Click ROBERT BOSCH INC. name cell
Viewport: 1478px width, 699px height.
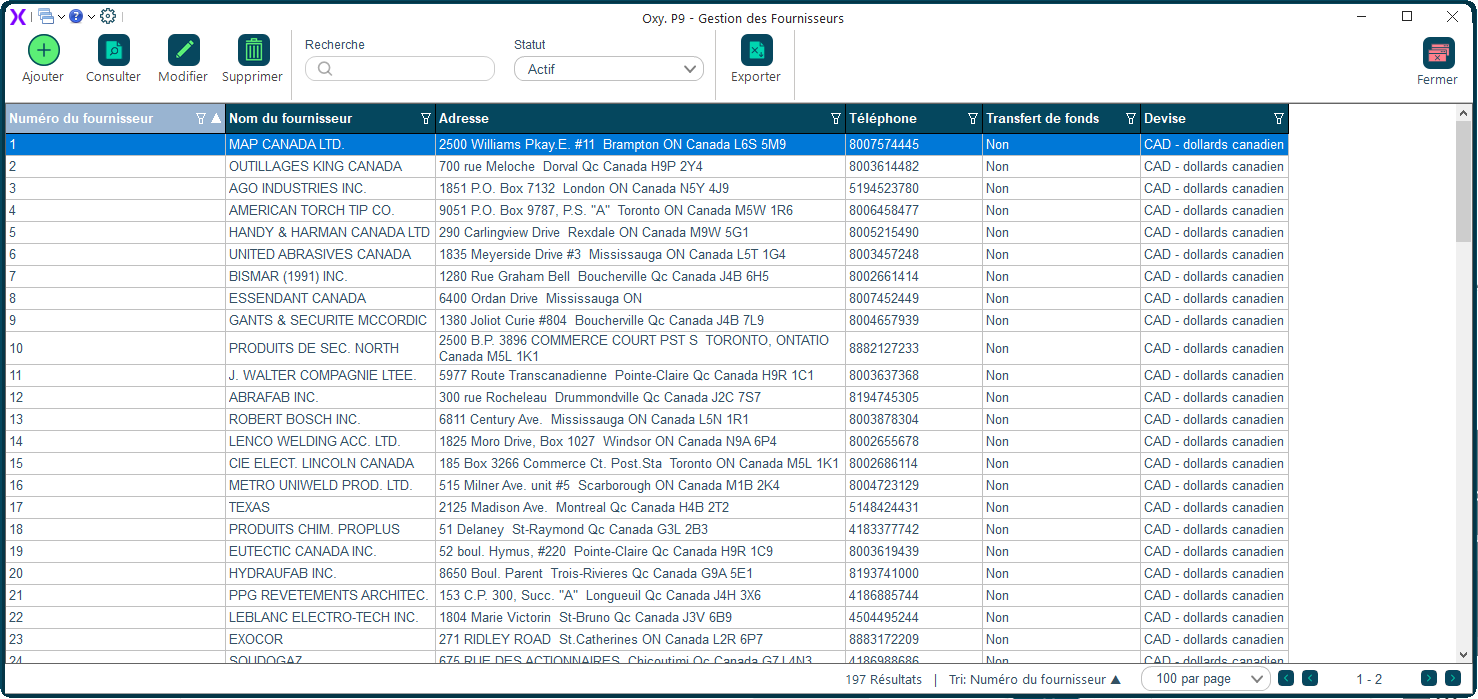coord(330,420)
